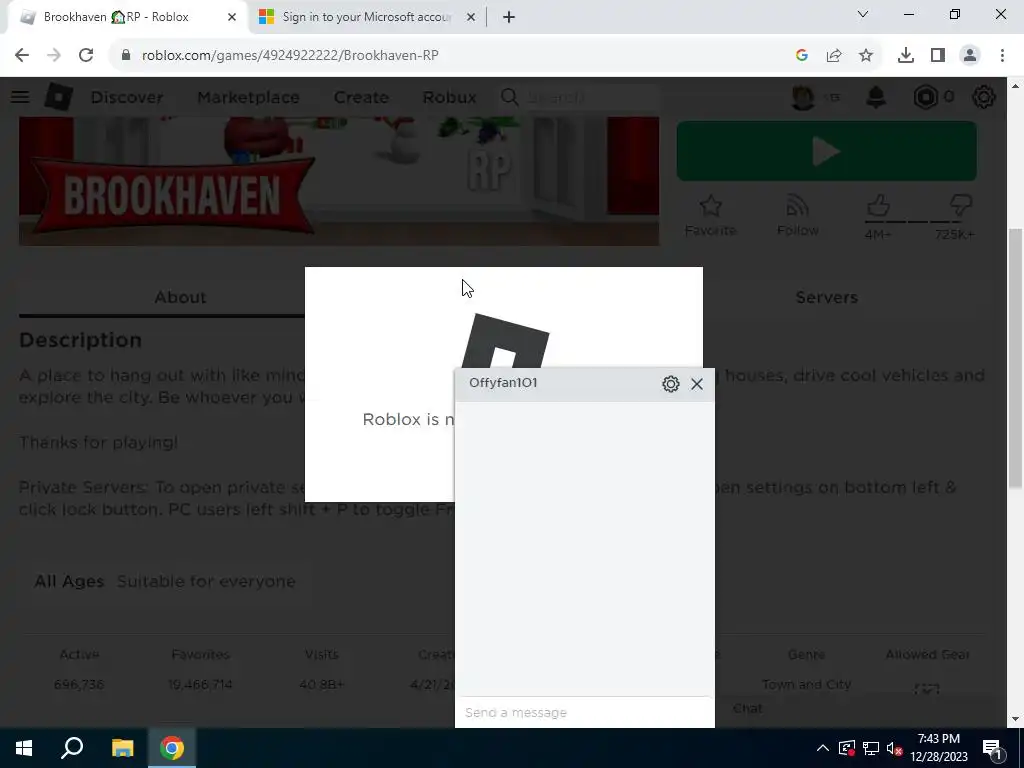Click the Send a message field
The height and width of the screenshot is (768, 1024).
coord(584,712)
